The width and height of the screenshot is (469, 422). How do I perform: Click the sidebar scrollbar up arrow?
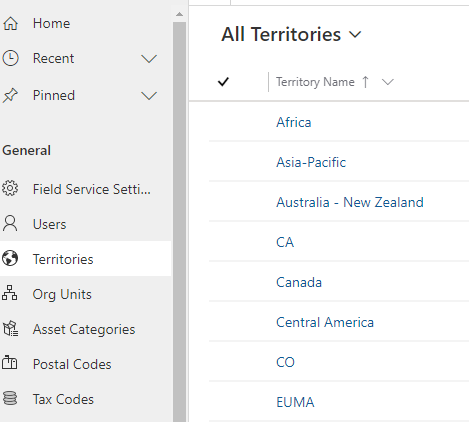coord(179,14)
